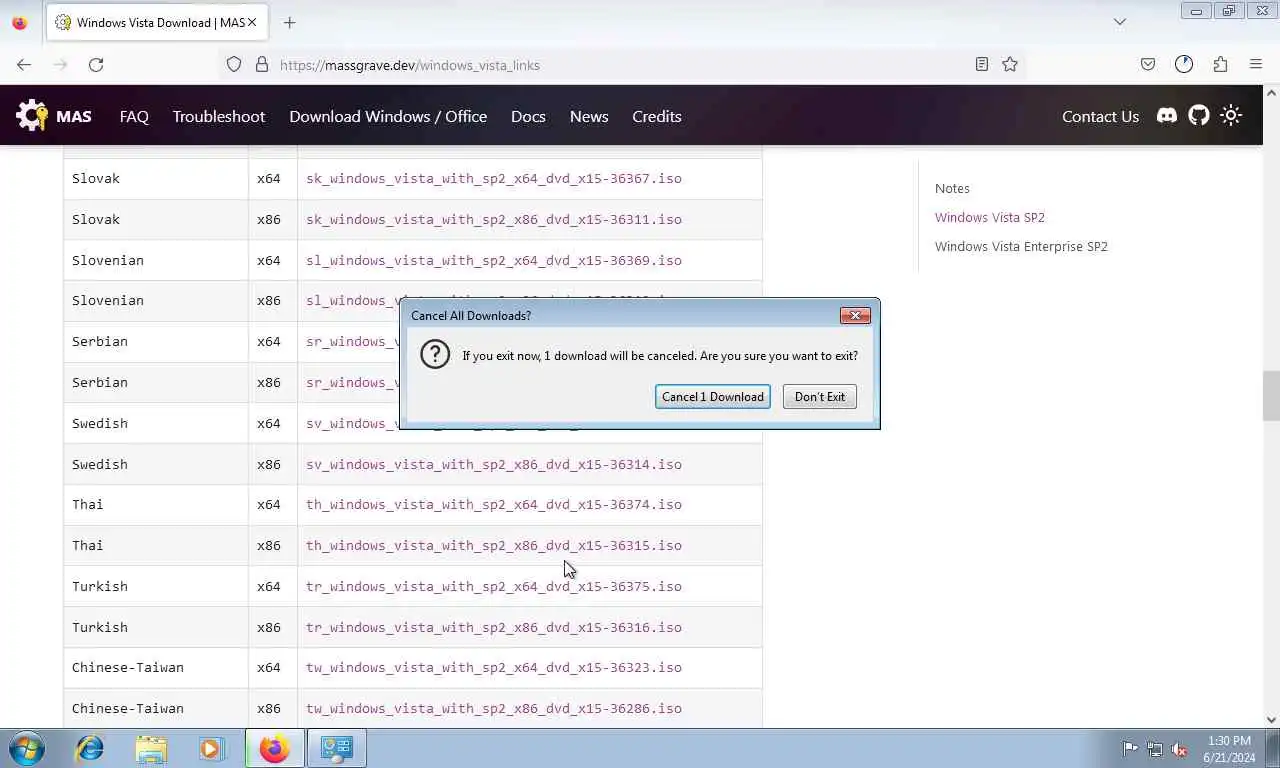Click the download progress icon in toolbar

[1184, 64]
